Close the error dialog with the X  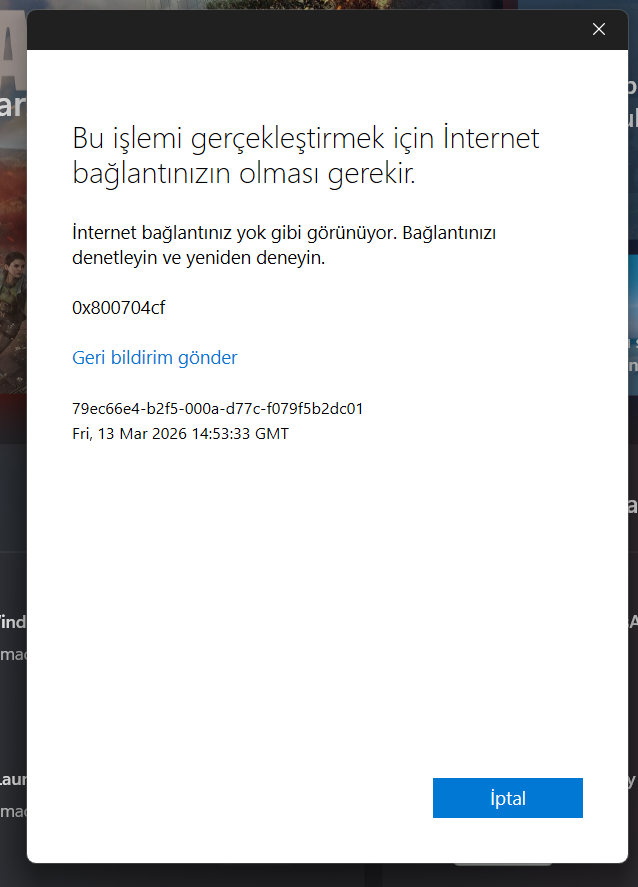(598, 29)
